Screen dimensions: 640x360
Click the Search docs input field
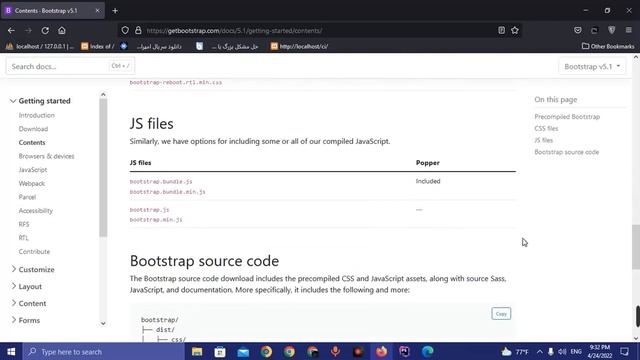[x=70, y=66]
